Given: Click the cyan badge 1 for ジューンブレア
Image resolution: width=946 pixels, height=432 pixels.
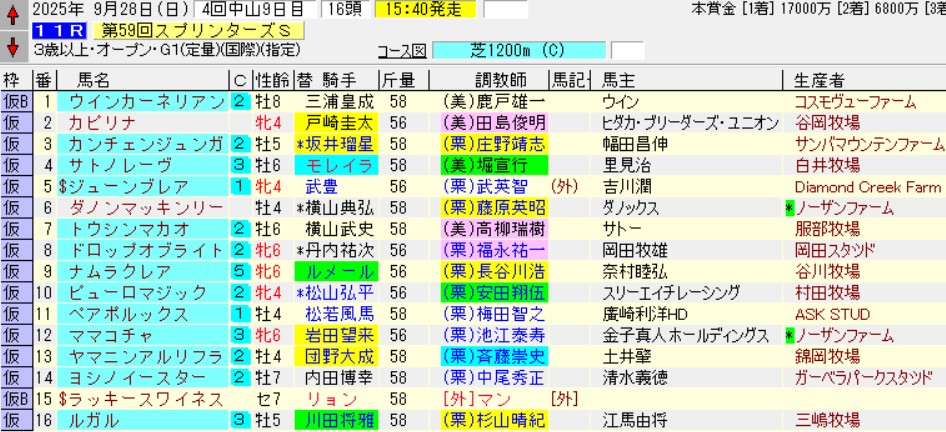Looking at the screenshot, I should pyautogui.click(x=240, y=187).
